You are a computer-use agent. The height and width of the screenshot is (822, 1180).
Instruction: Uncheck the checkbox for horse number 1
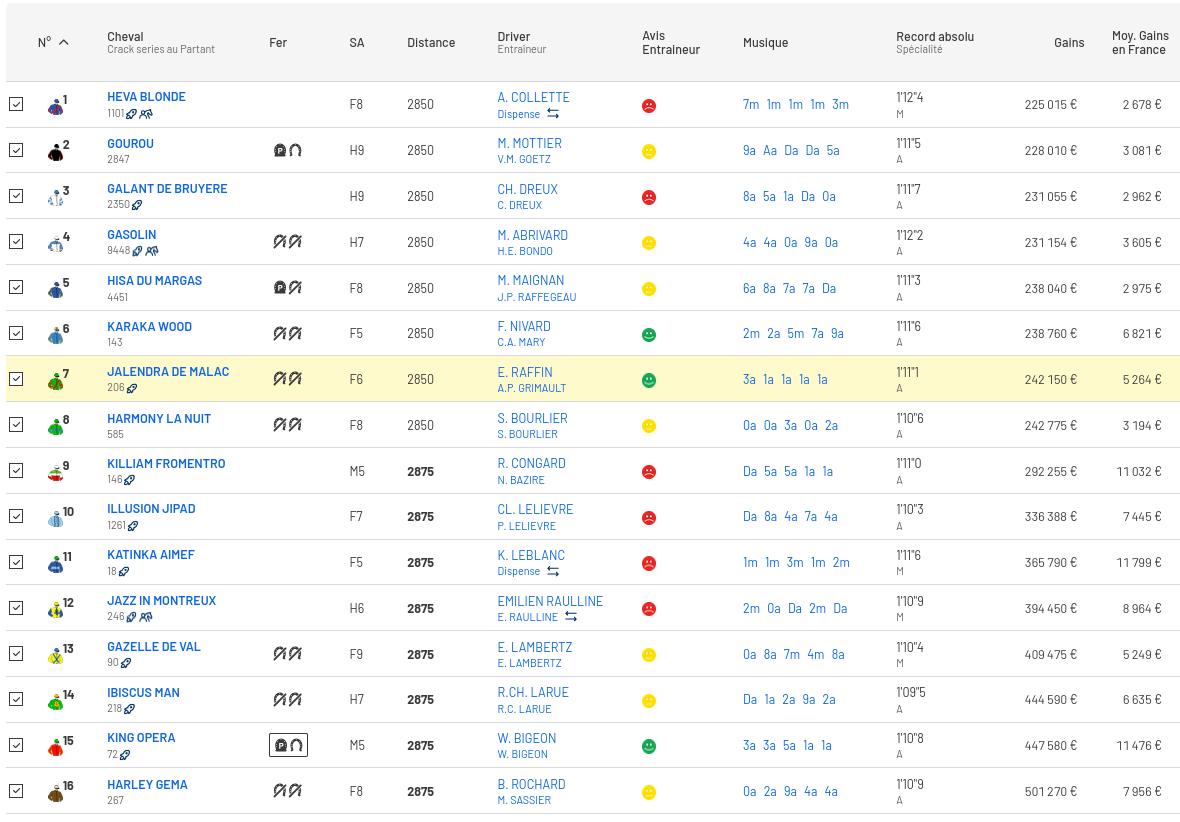16,104
